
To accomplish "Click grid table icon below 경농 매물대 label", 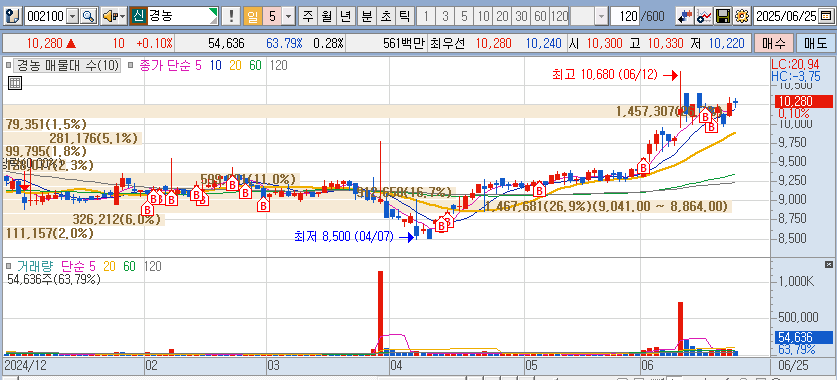I will 14,83.
